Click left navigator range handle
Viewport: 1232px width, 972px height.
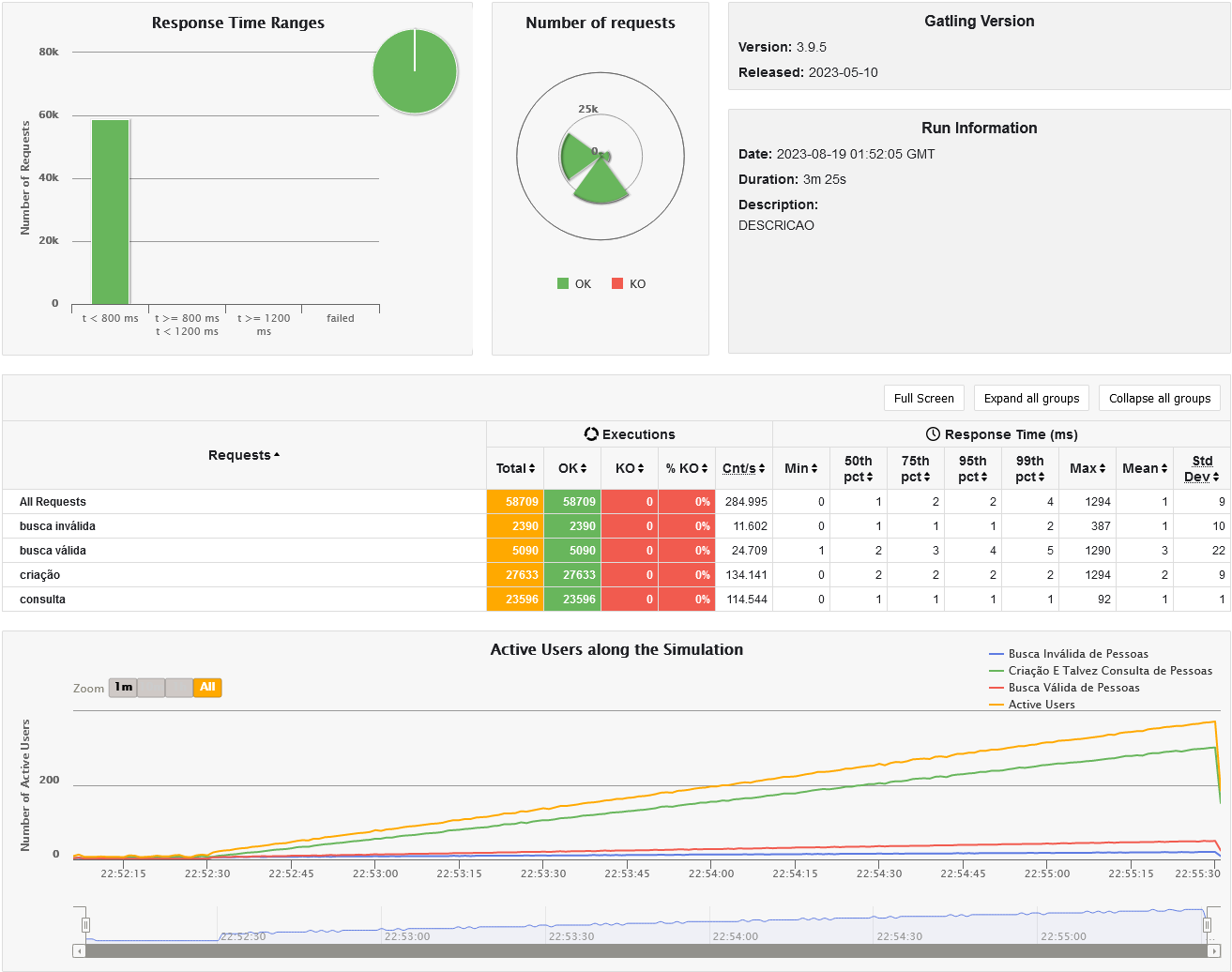[x=85, y=925]
